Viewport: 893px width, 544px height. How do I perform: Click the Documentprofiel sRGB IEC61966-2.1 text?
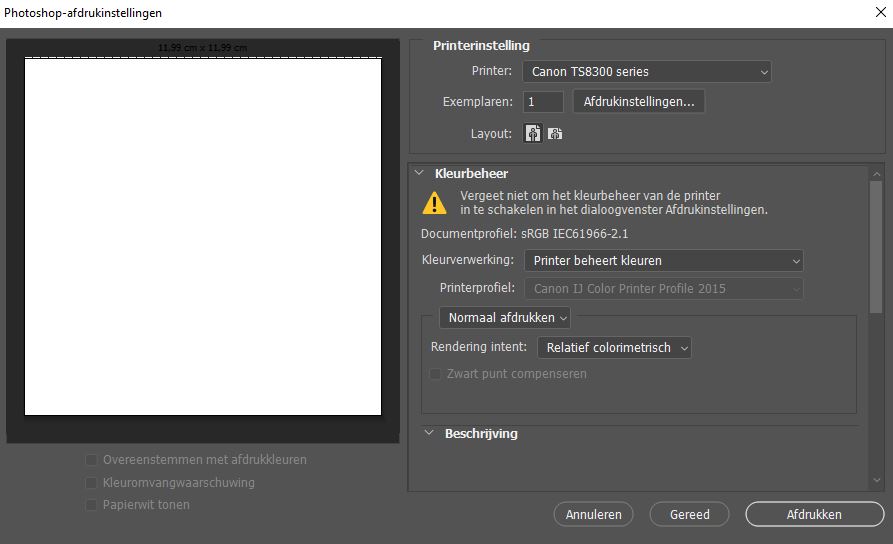[x=525, y=234]
